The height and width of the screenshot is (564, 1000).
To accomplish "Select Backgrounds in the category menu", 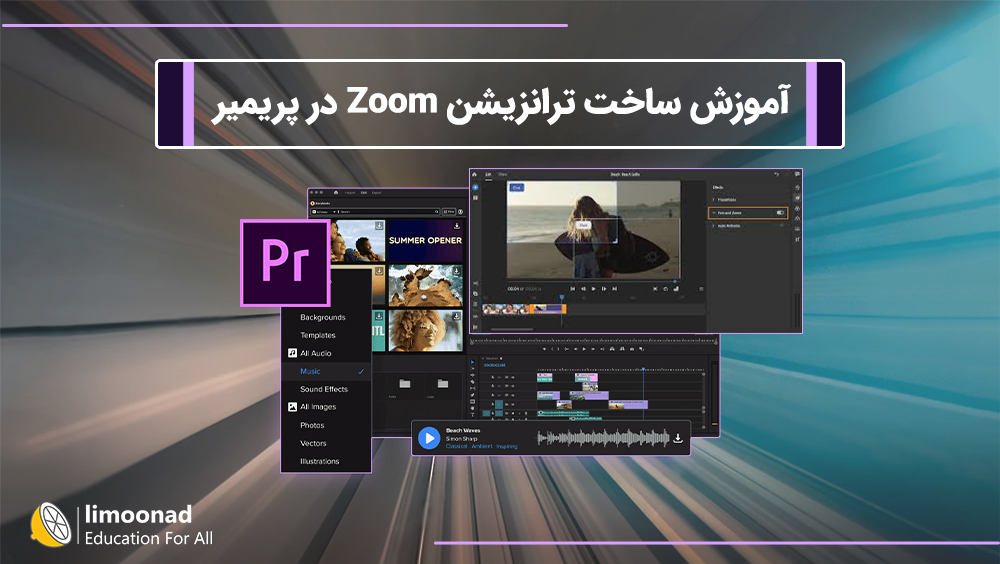I will coord(323,317).
